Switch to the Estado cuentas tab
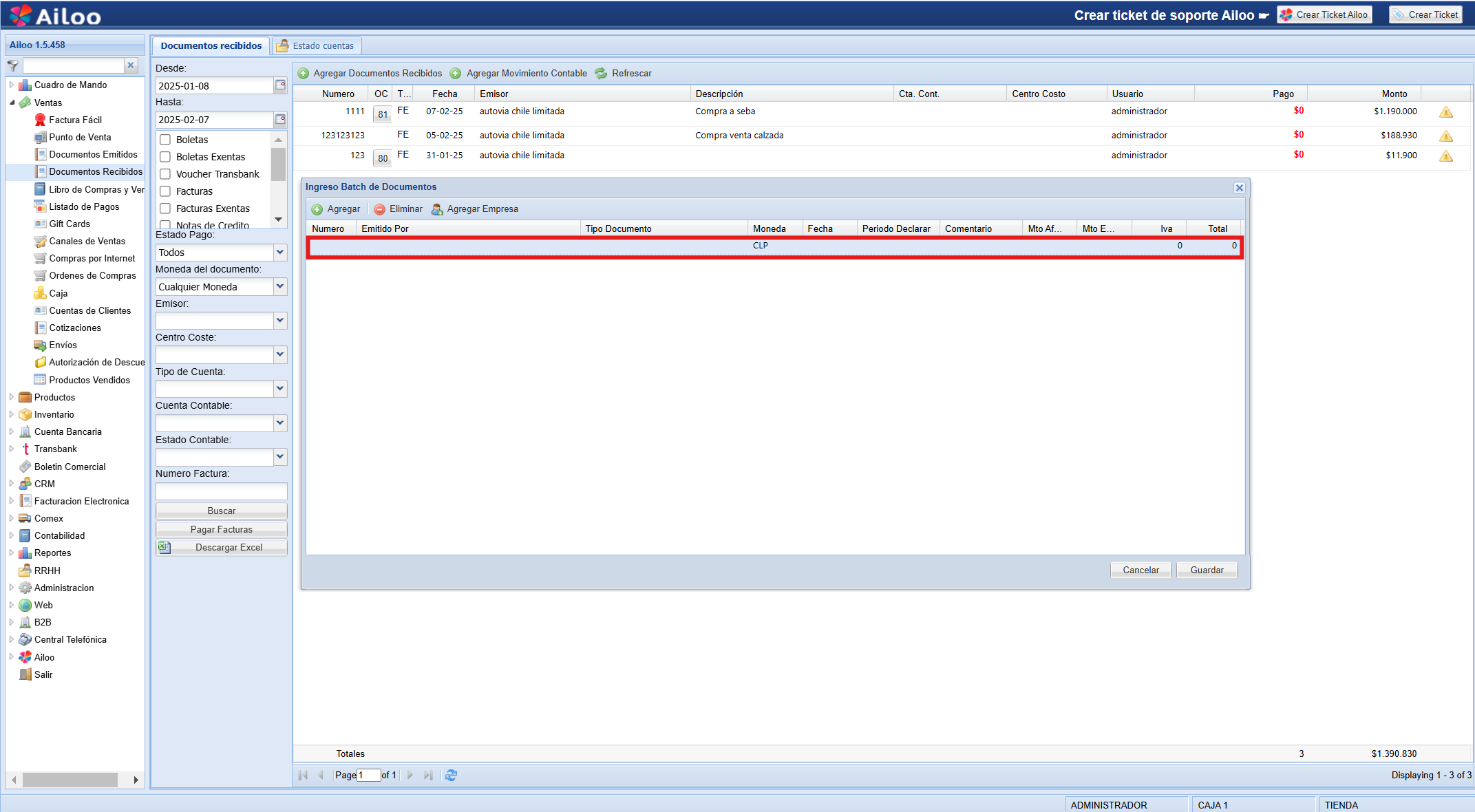Viewport: 1475px width, 812px height. coord(317,46)
